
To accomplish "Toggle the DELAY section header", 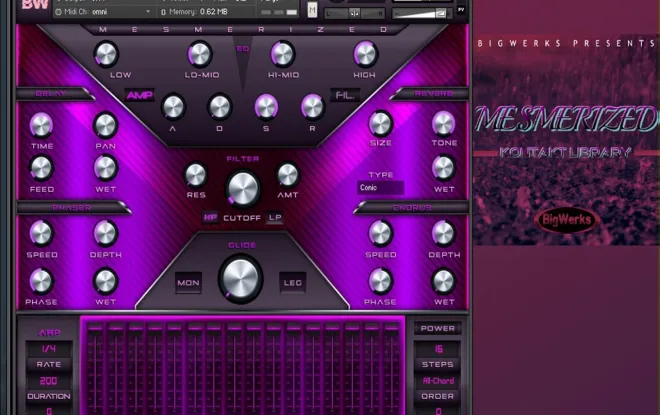I will (x=51, y=93).
